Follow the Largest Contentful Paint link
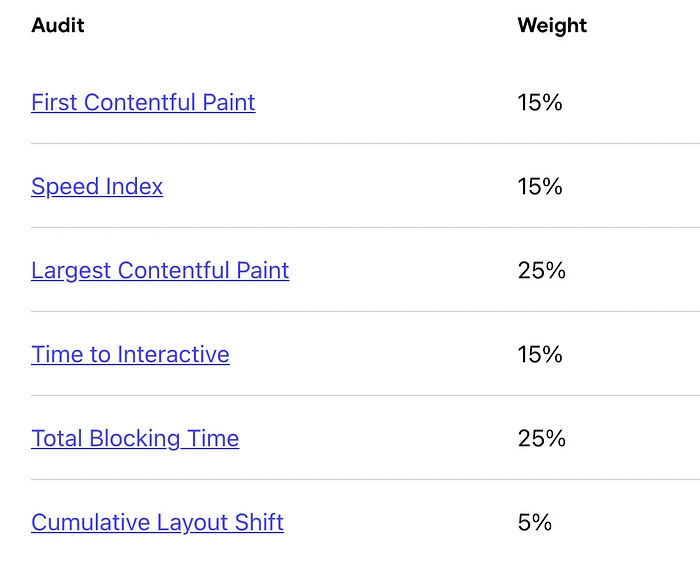Screen dimensions: 700x564 click(x=160, y=270)
